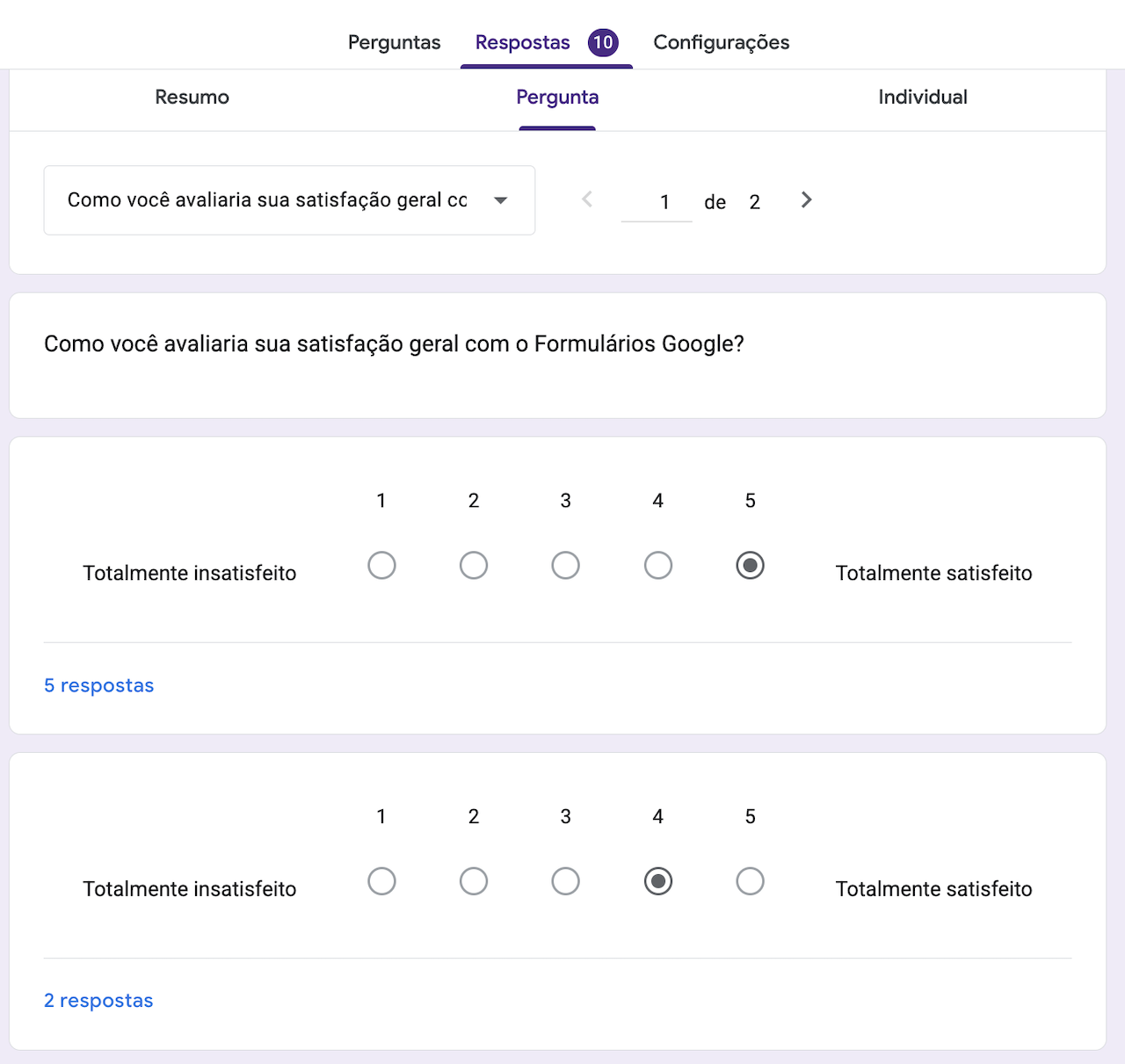Image resolution: width=1125 pixels, height=1064 pixels.
Task: Click the responses count badge showing 10
Action: pos(603,42)
